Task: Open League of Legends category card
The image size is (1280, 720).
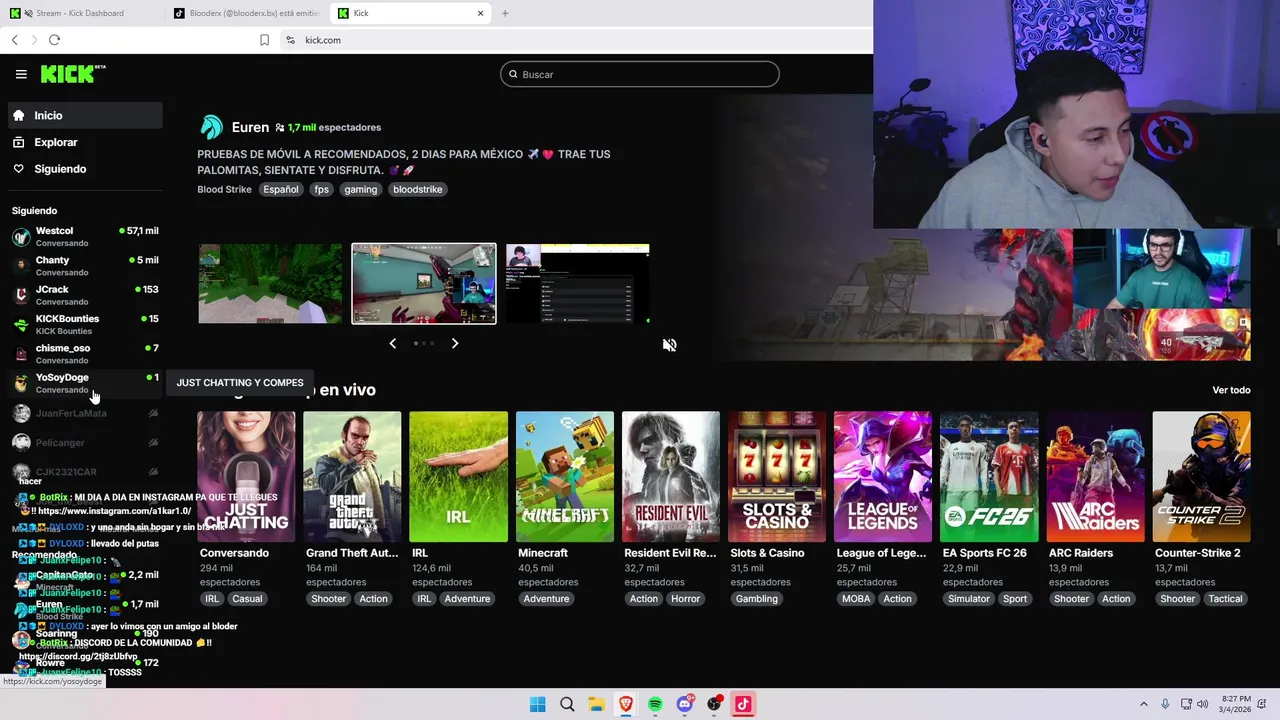Action: [883, 477]
